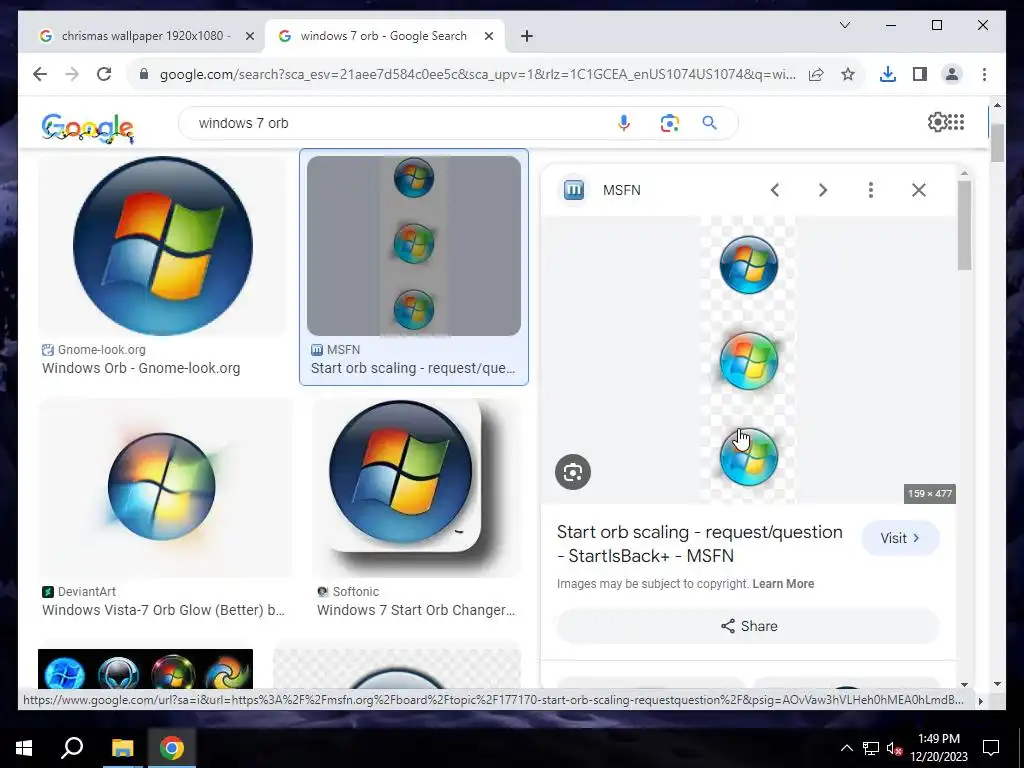This screenshot has height=768, width=1024.
Task: Select the Gnome-look.org Windows orb thumbnail
Action: point(163,246)
